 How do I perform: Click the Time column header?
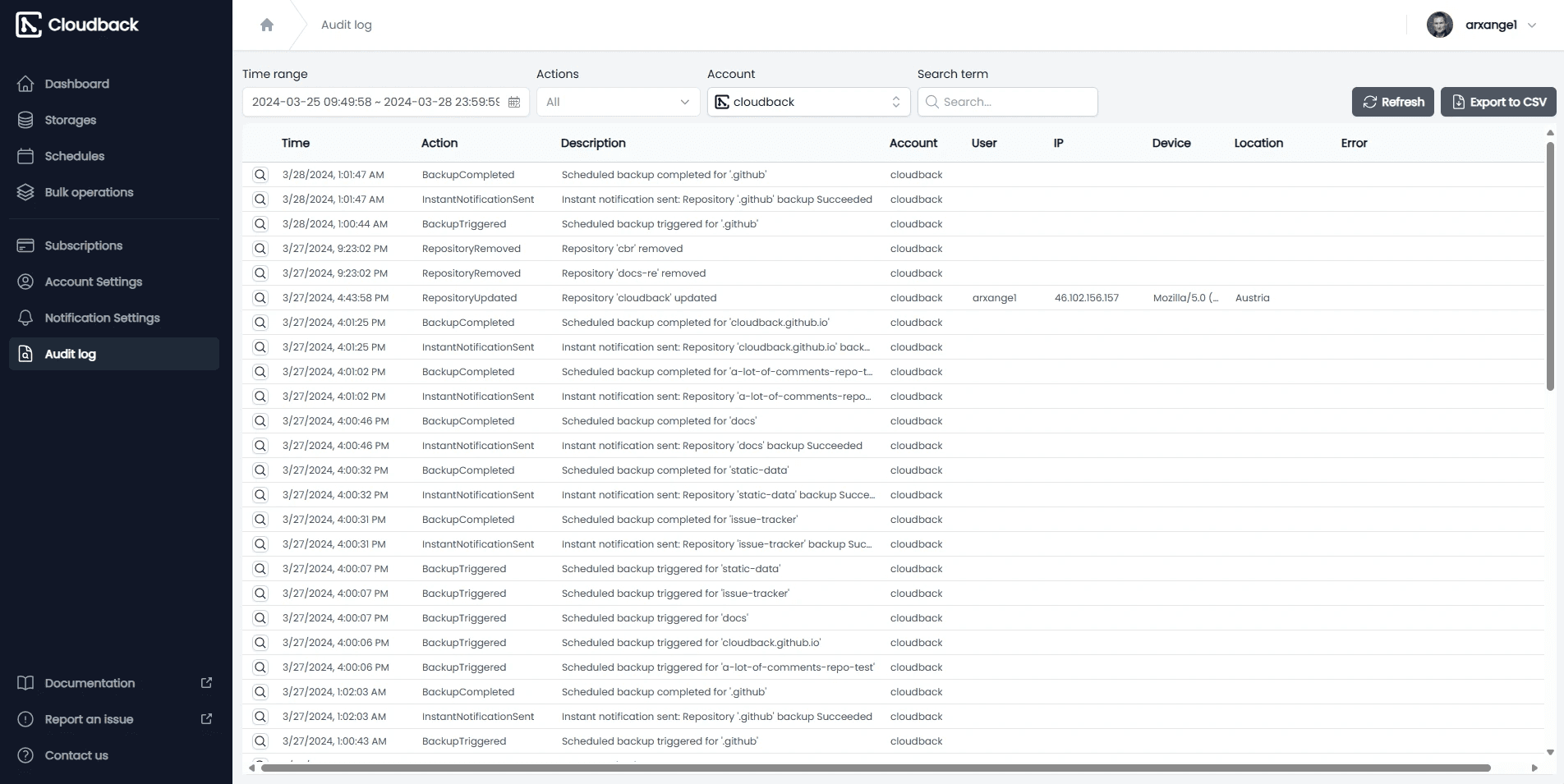(296, 143)
